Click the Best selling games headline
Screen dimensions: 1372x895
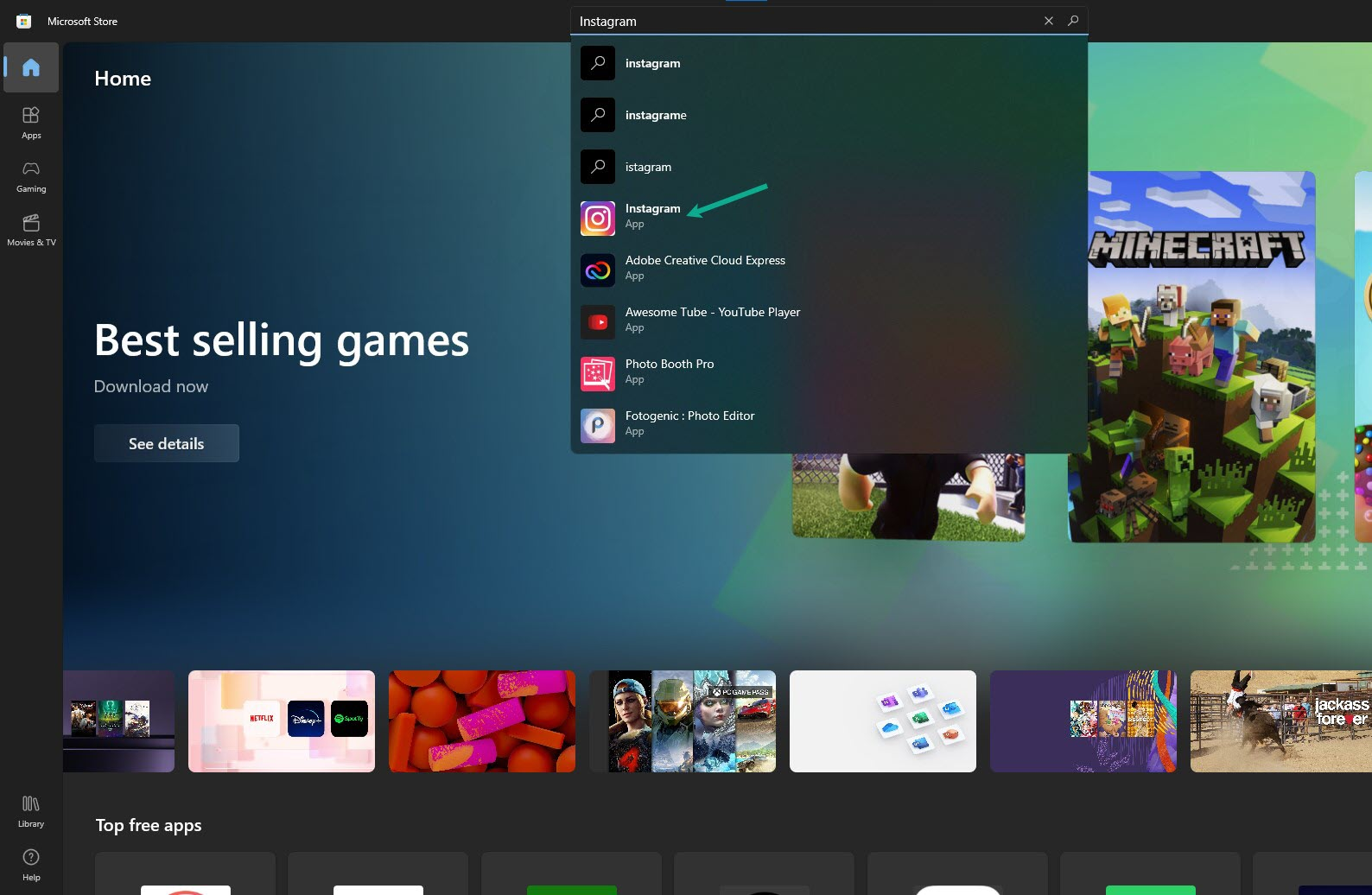coord(282,340)
